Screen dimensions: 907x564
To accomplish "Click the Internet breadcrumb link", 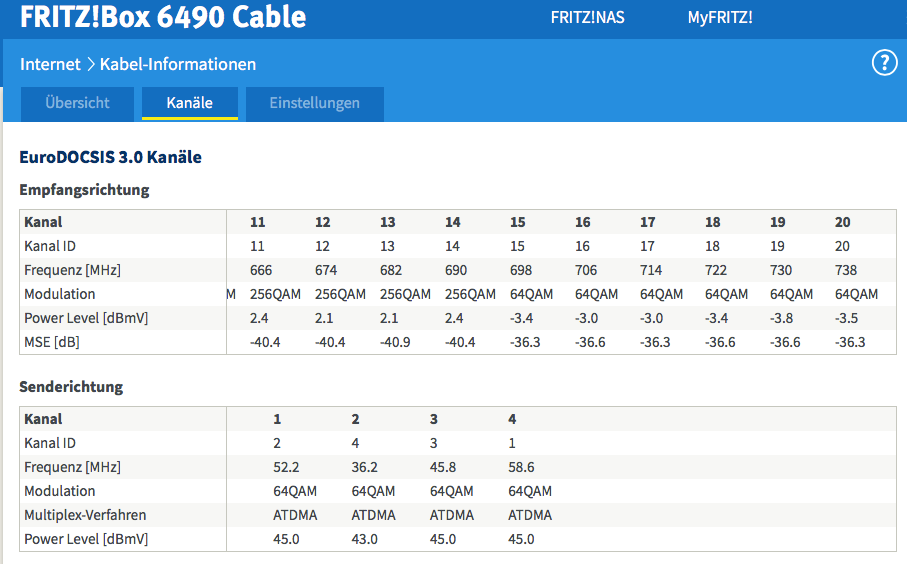I will pos(50,64).
